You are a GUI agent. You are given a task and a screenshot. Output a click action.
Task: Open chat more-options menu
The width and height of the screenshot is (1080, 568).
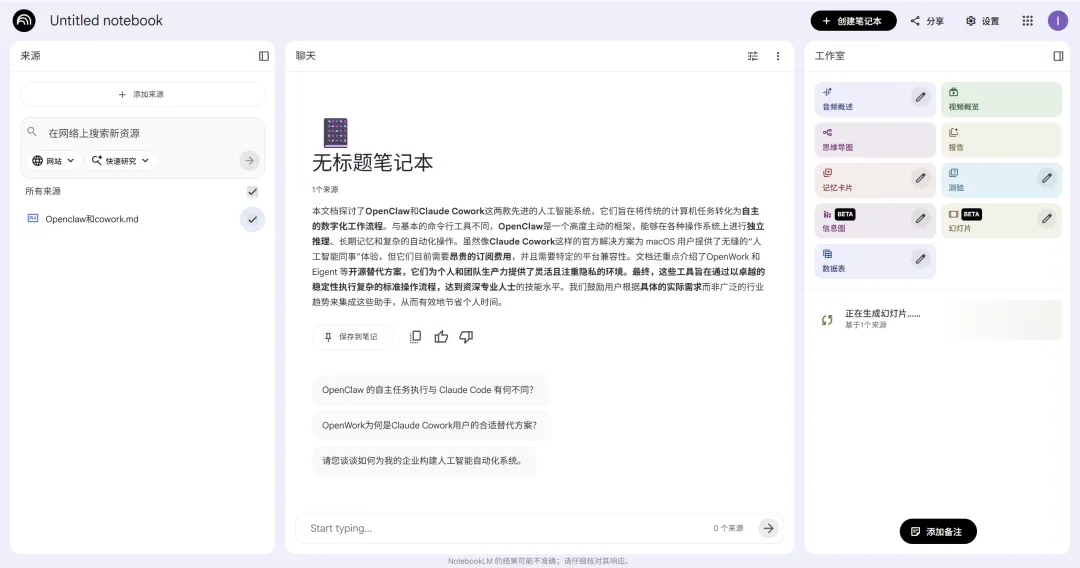[x=778, y=56]
